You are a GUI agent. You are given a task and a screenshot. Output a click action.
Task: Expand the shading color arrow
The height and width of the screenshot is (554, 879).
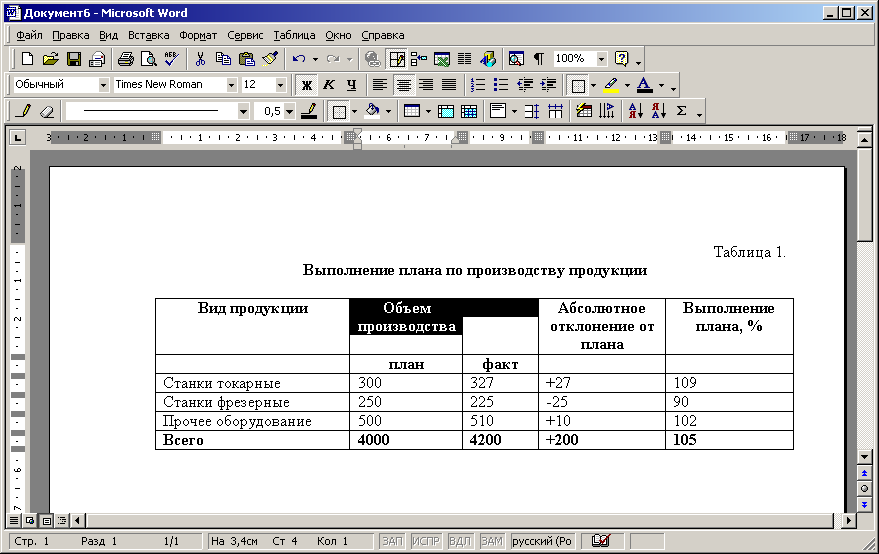click(x=388, y=111)
